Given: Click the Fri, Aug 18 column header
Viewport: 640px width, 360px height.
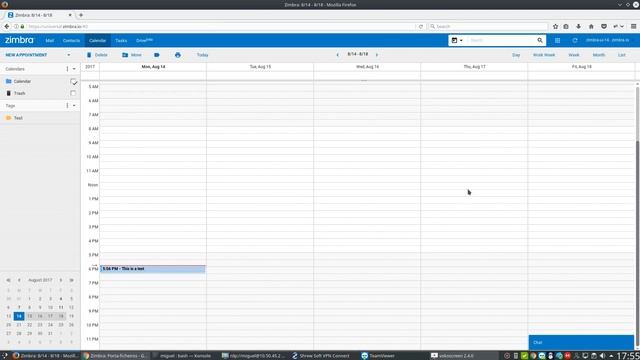Looking at the screenshot, I should tap(581, 67).
